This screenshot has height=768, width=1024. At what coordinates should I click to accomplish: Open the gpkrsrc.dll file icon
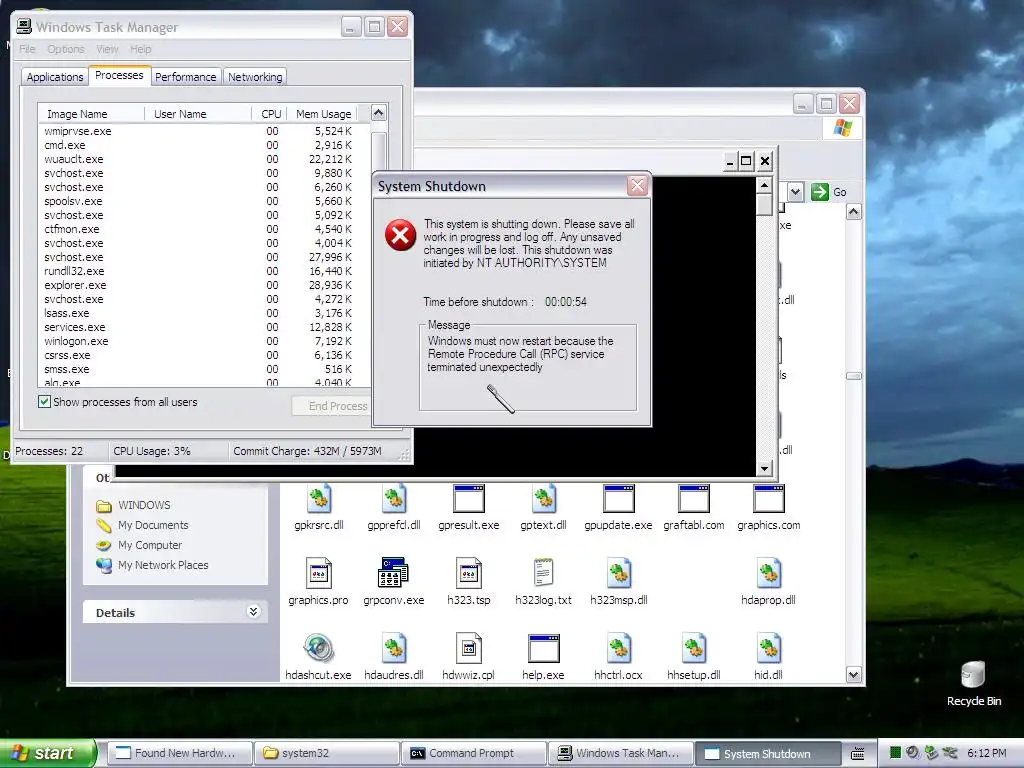pyautogui.click(x=319, y=500)
